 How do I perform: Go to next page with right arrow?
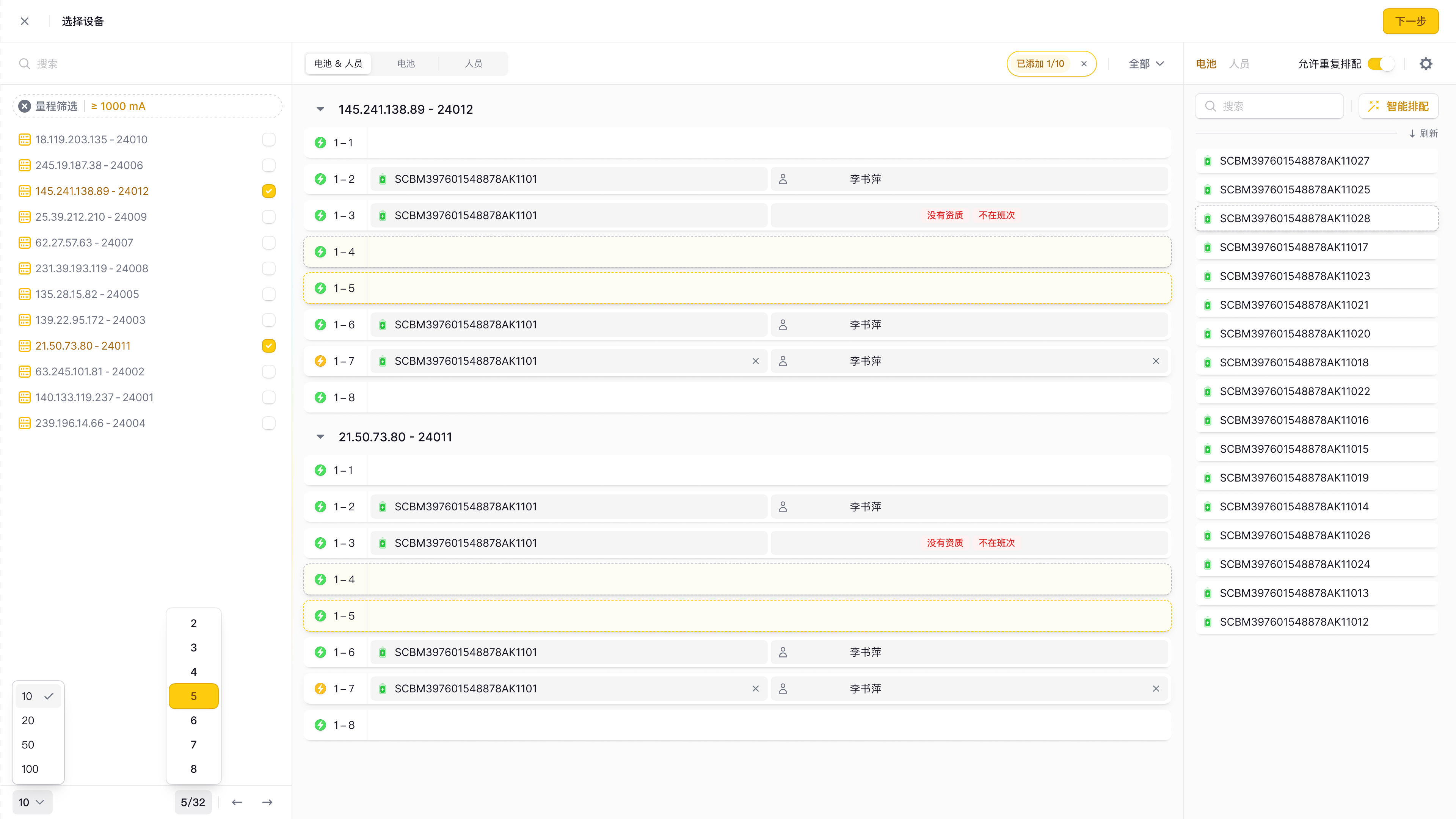click(x=267, y=802)
